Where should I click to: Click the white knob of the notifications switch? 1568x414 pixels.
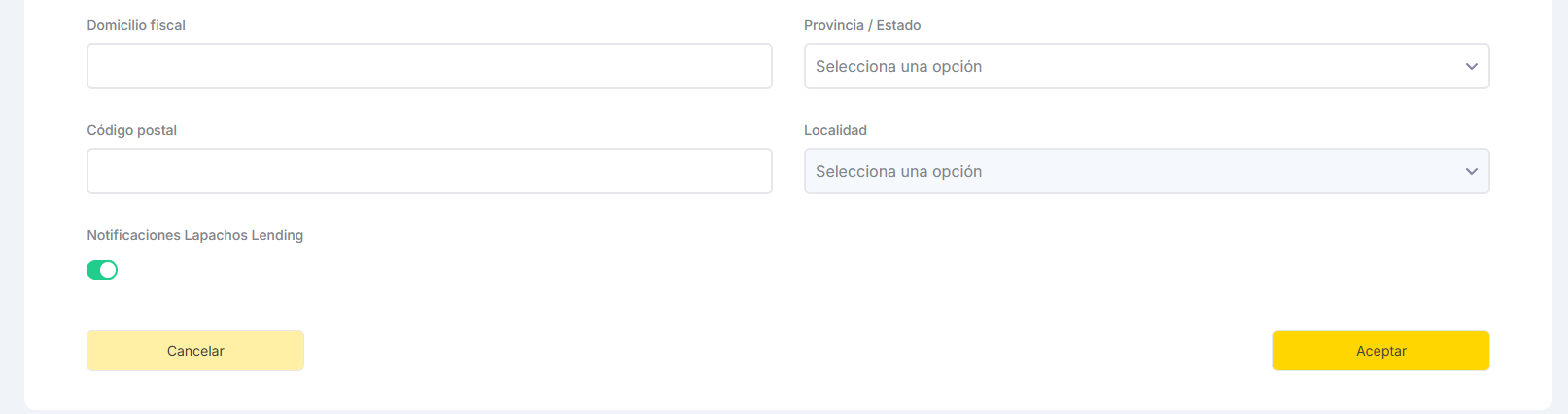pyautogui.click(x=109, y=270)
